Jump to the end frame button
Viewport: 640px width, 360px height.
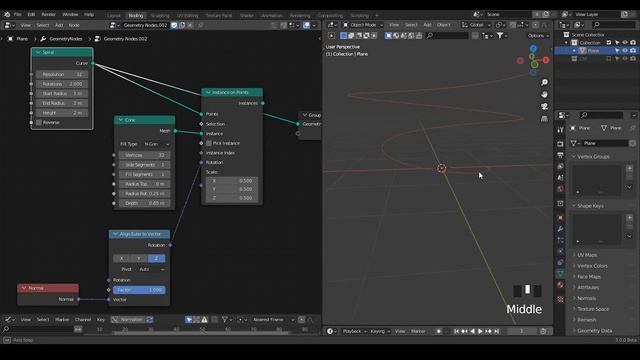click(496, 331)
